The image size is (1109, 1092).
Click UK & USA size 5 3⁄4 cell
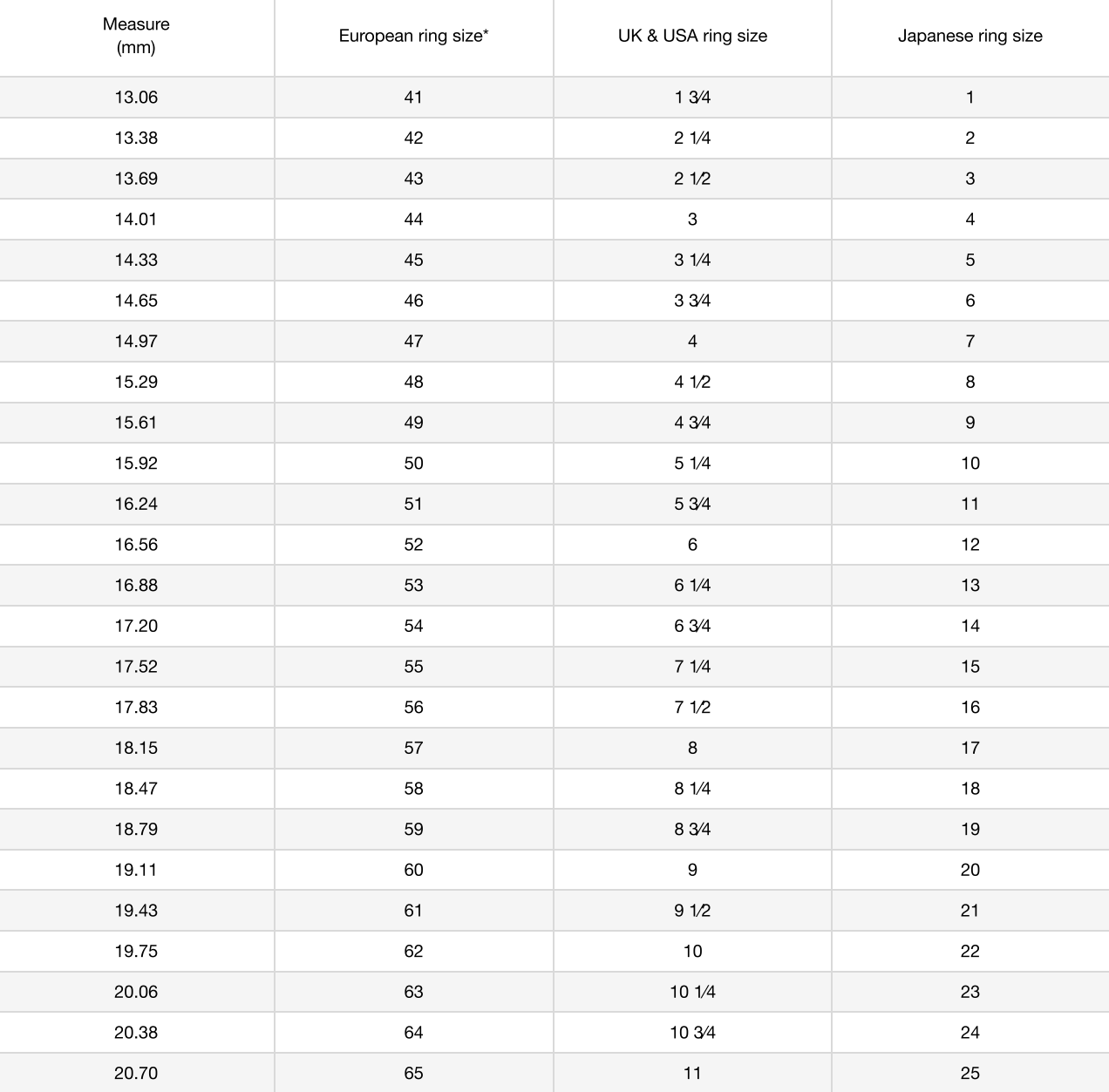692,504
